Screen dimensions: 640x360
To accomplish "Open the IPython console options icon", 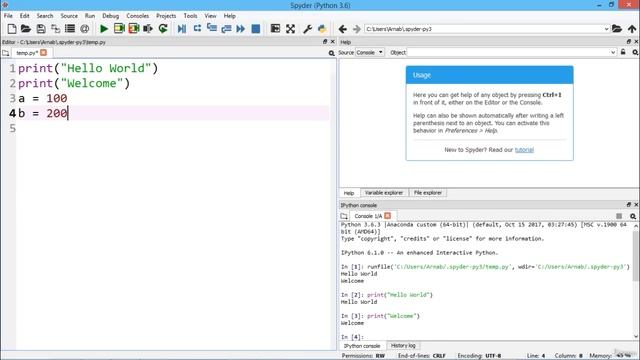I will coord(633,216).
